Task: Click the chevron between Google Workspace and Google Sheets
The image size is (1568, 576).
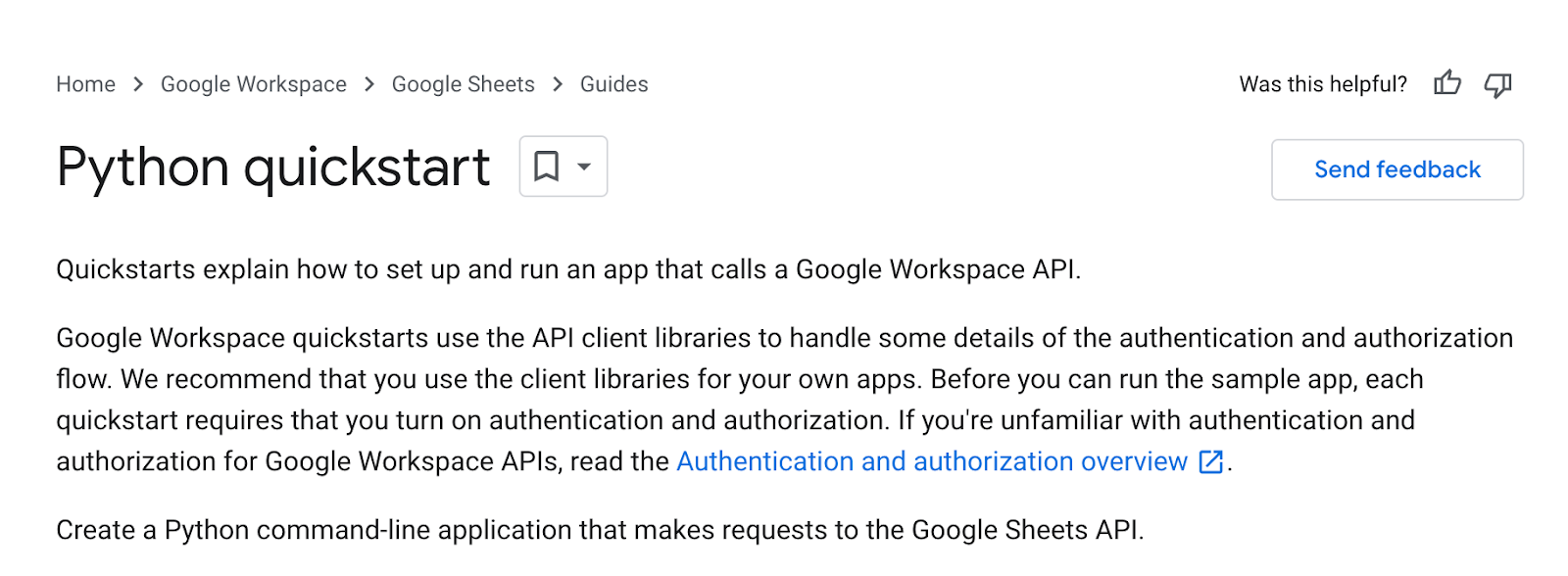Action: [x=369, y=84]
